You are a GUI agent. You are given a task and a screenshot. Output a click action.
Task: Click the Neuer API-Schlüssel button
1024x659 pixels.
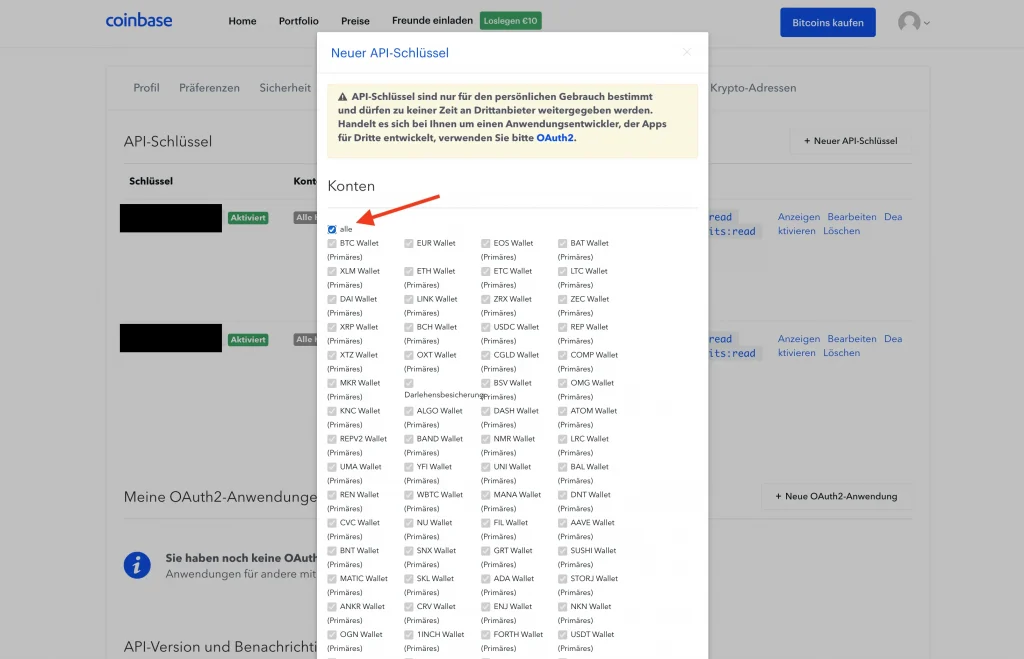pyautogui.click(x=850, y=141)
